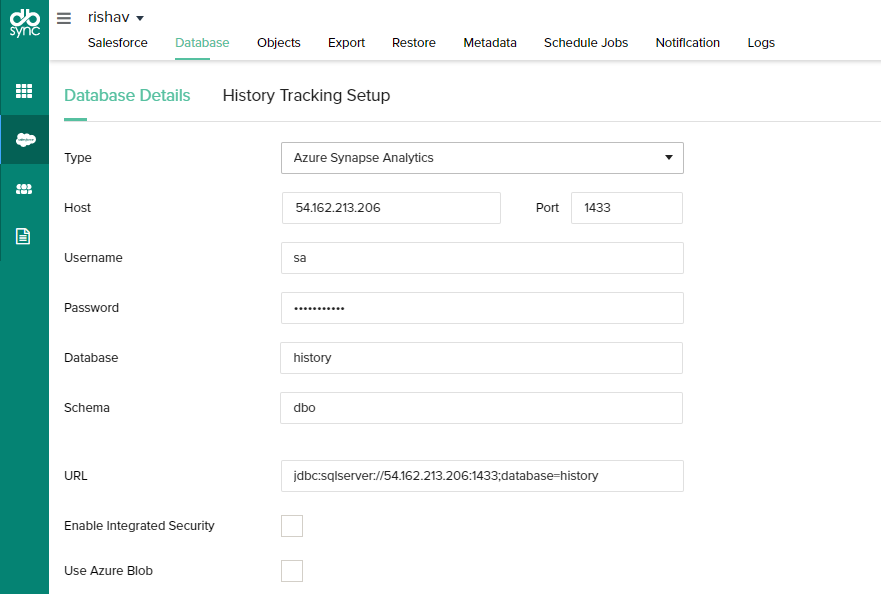Screen dimensions: 881x594
Task: Open the hamburger menu icon
Action: pos(64,18)
